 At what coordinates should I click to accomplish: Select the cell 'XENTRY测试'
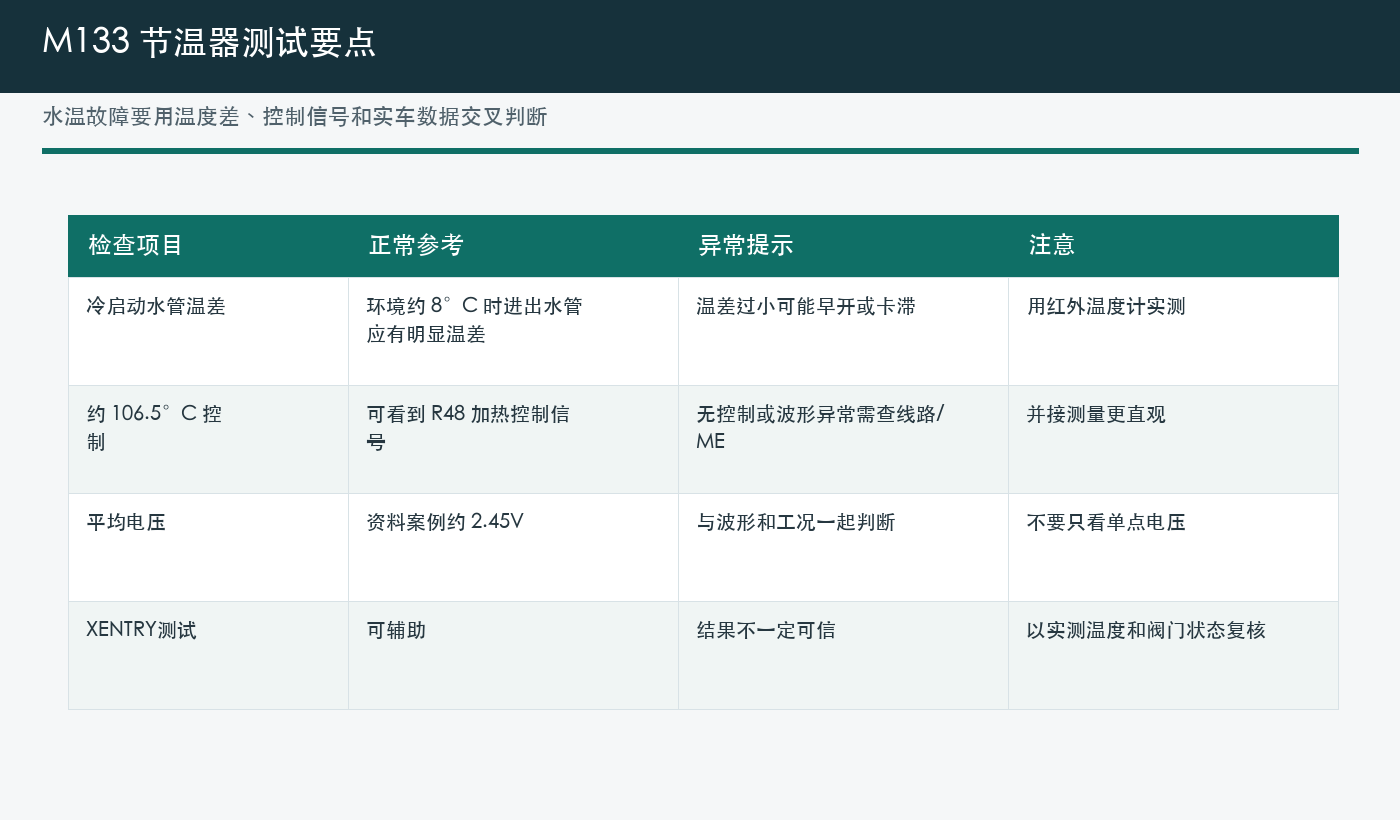(x=208, y=656)
